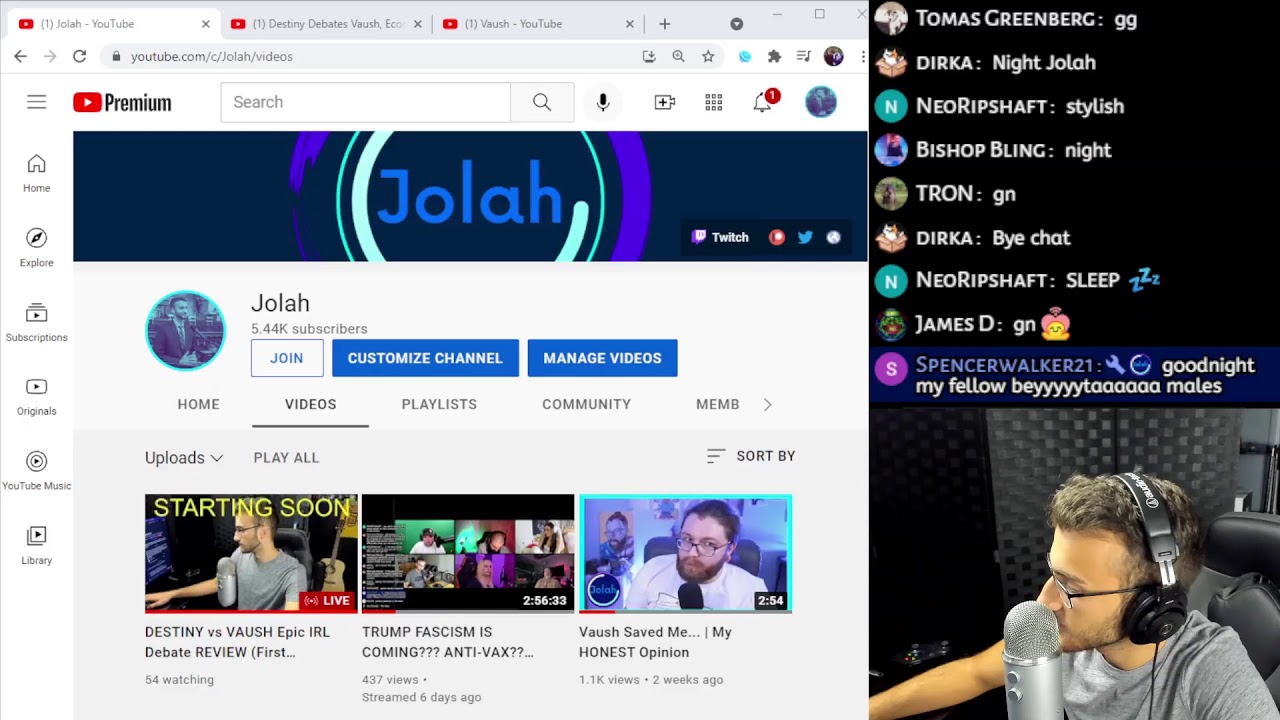Image resolution: width=1280 pixels, height=720 pixels.
Task: Open the DESTINY vs VAUSH video title
Action: point(237,642)
